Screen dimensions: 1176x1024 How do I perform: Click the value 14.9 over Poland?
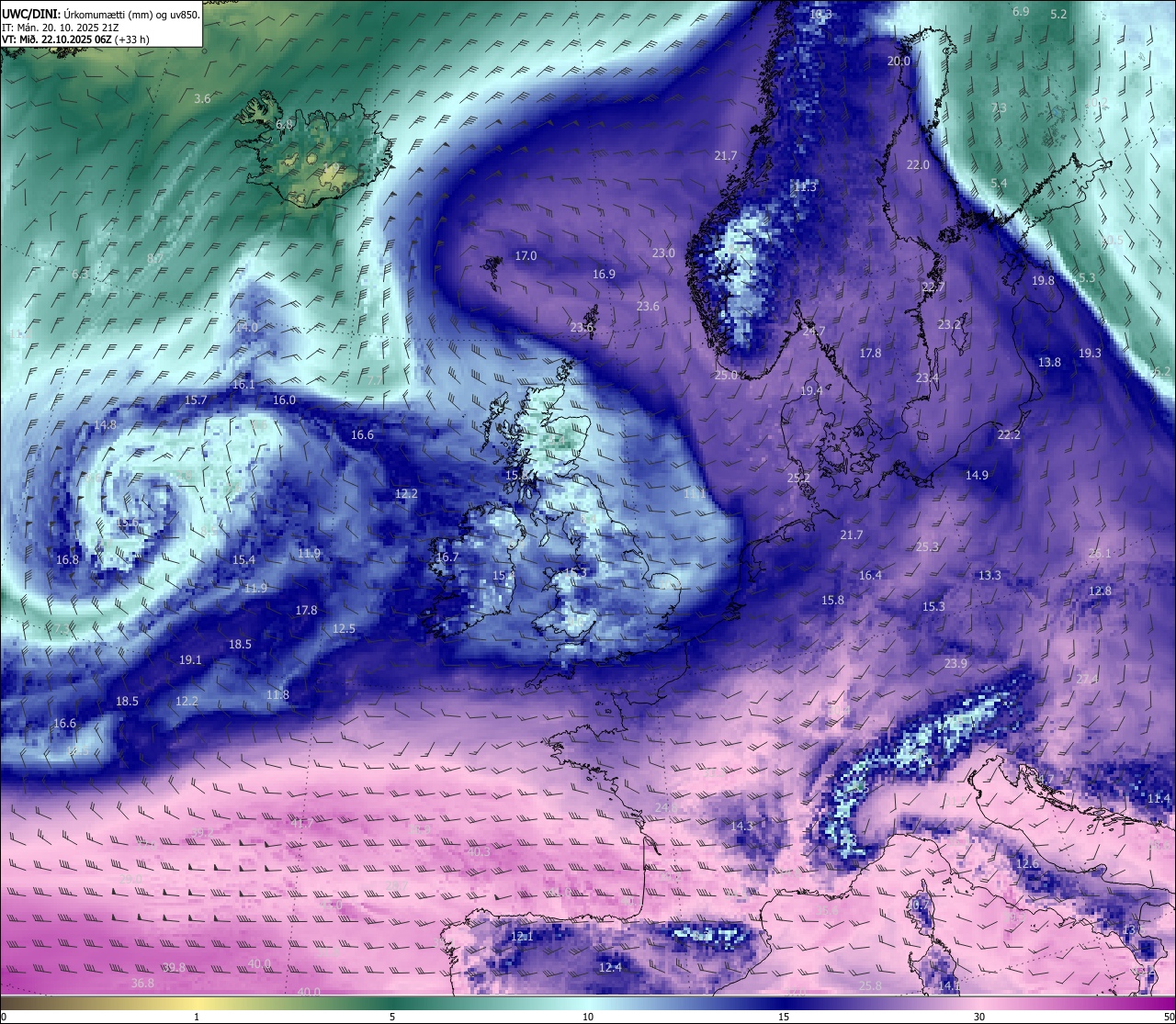[x=977, y=475]
